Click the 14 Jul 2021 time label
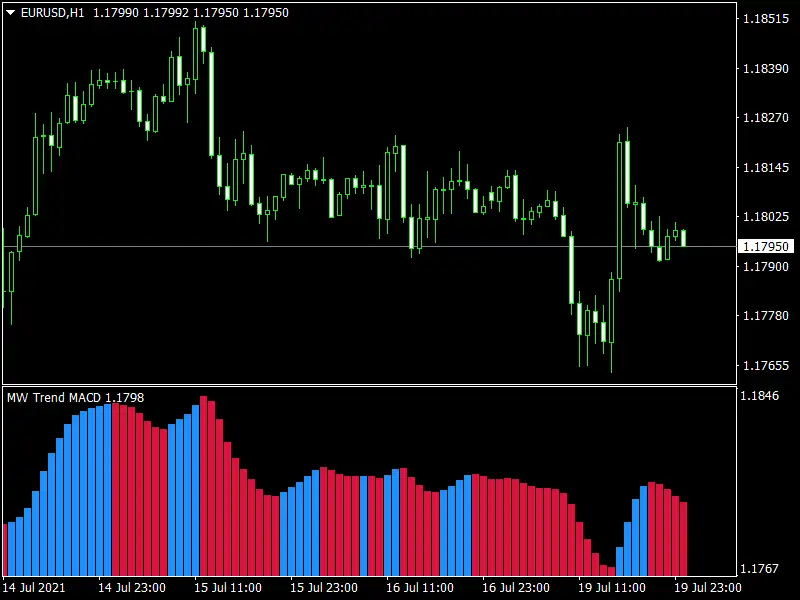800x600 pixels. 34,588
